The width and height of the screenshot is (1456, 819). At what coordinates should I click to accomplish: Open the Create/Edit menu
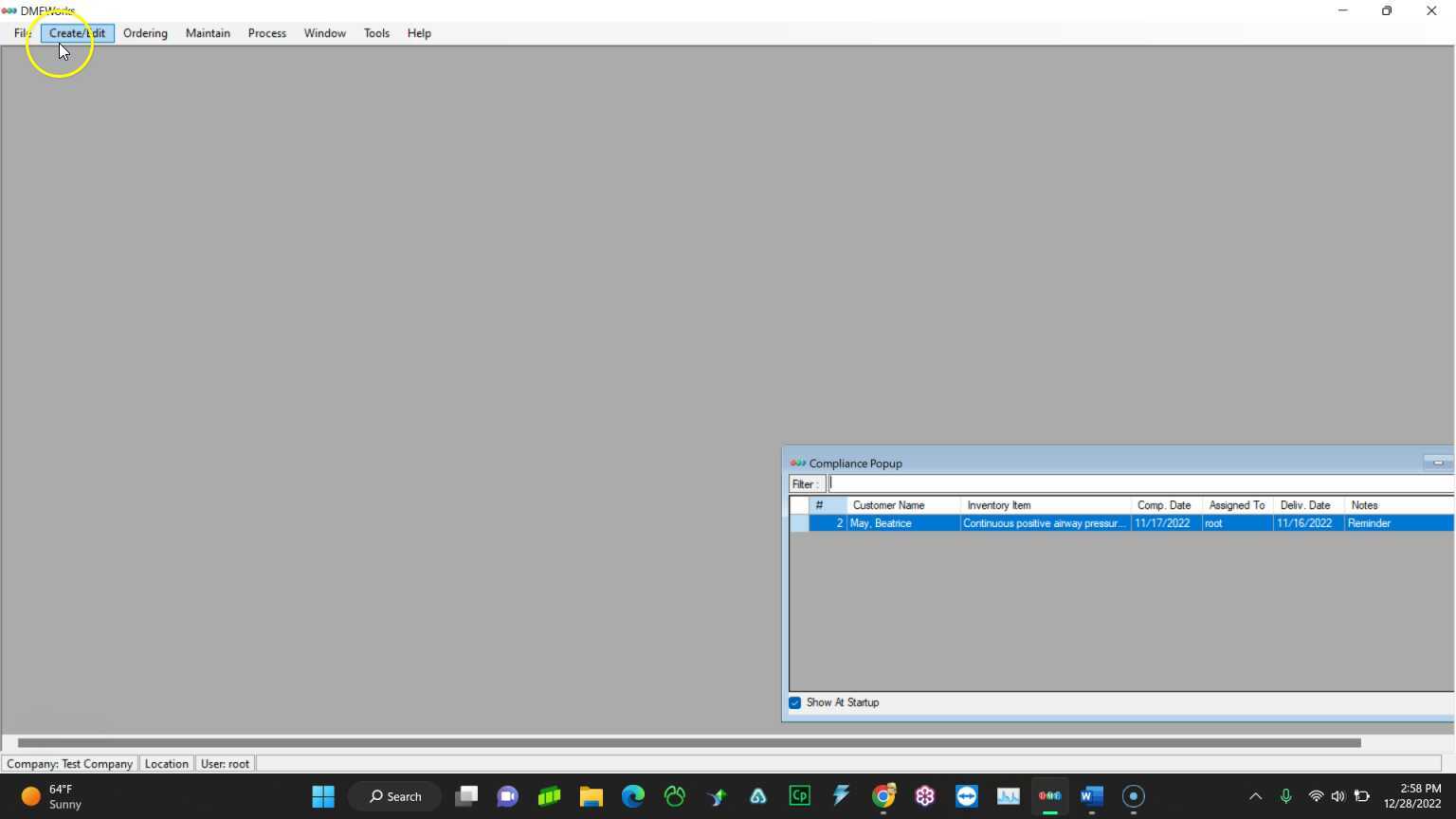point(77,33)
